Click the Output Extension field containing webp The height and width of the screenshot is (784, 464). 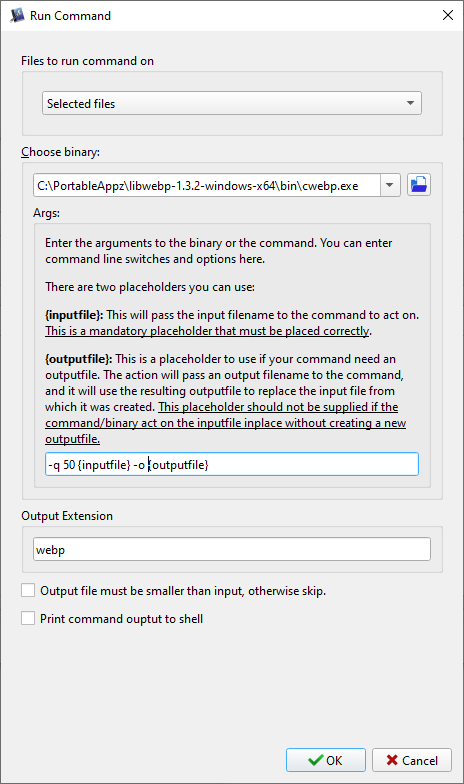point(232,550)
